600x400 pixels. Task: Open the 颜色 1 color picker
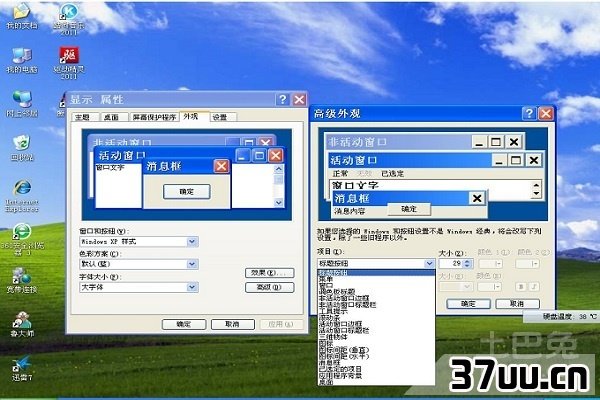pyautogui.click(x=491, y=264)
